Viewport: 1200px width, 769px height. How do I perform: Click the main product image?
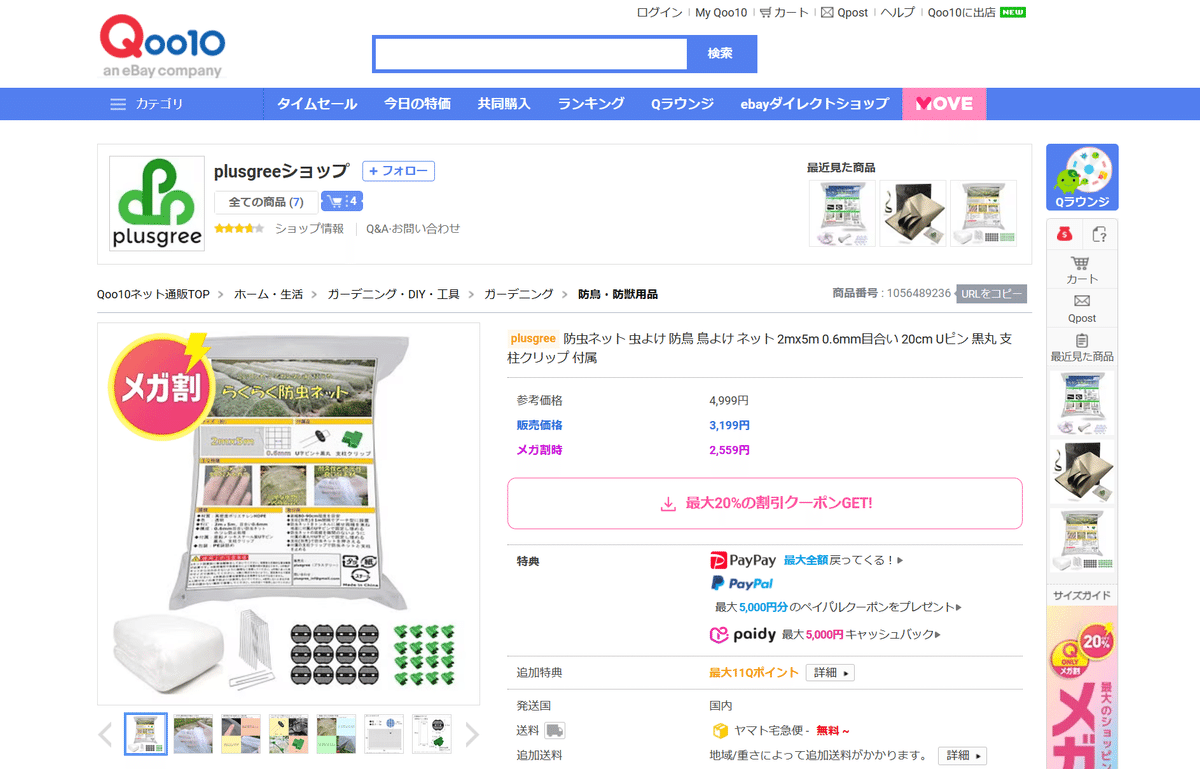coord(289,514)
